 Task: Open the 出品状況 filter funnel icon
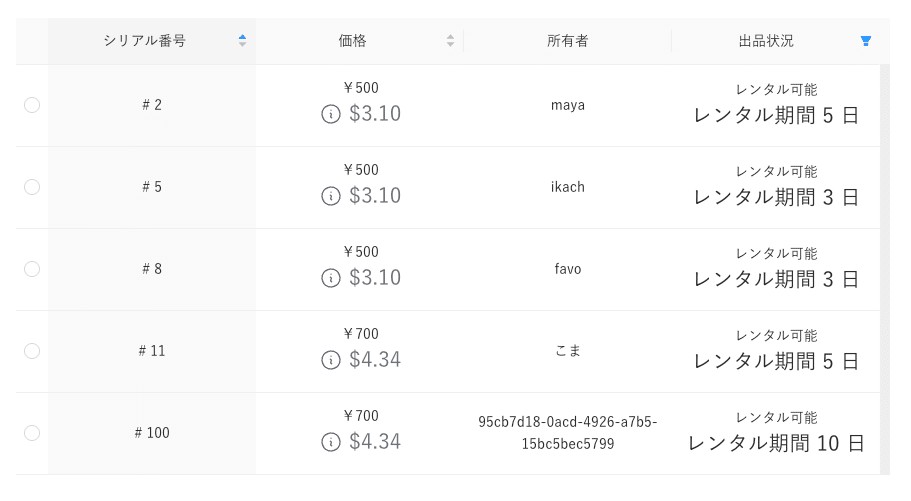point(866,41)
